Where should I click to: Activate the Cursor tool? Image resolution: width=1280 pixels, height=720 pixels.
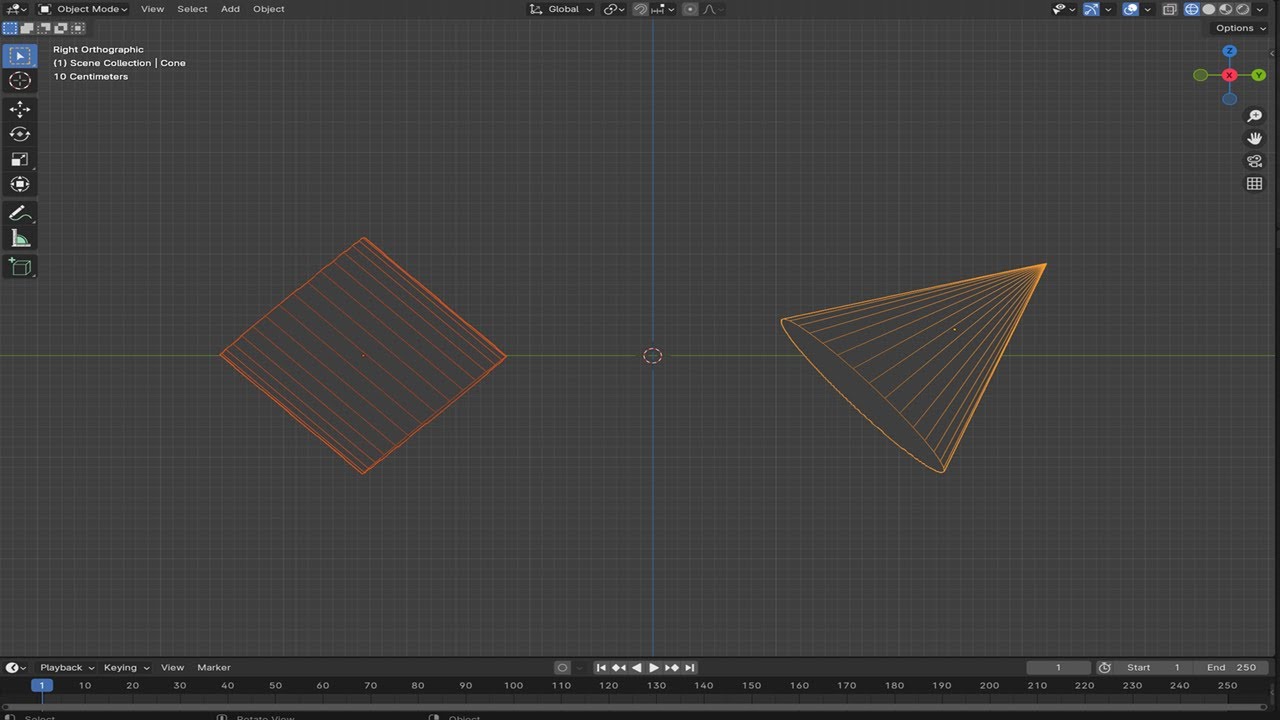pos(20,81)
